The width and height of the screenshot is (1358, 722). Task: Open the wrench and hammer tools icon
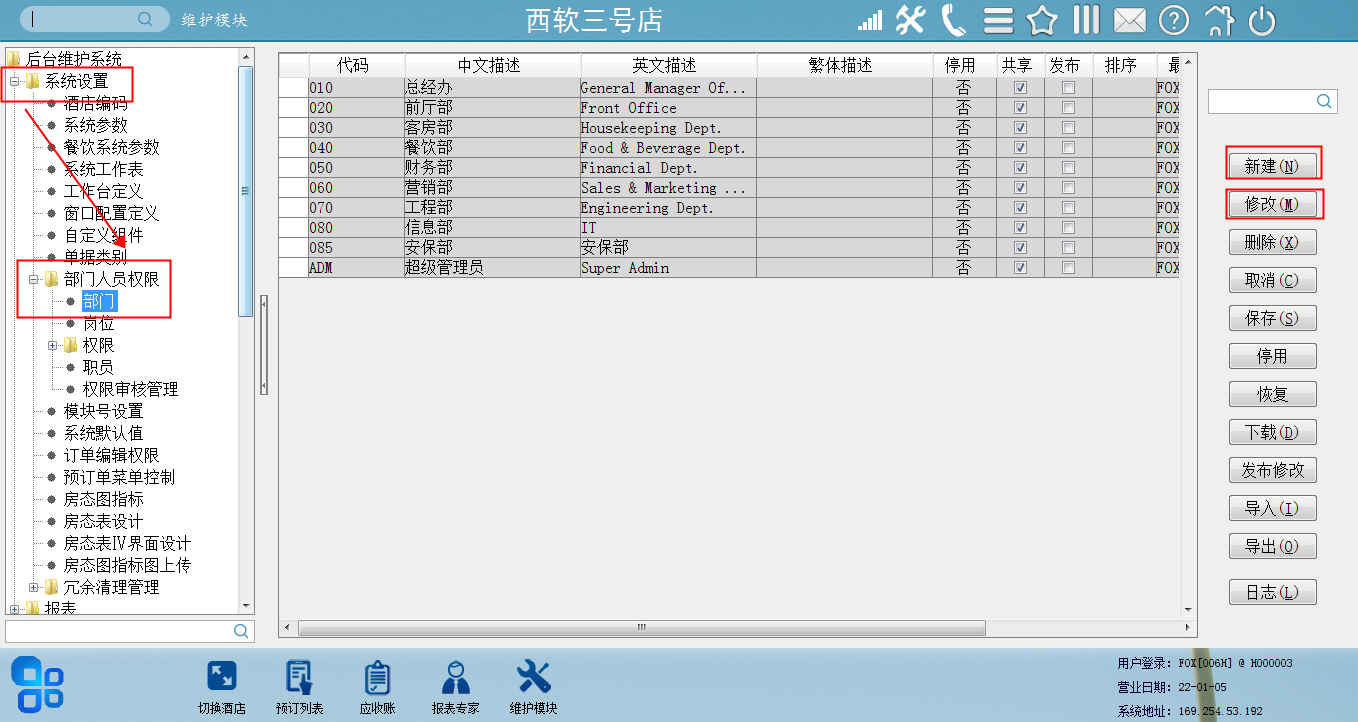click(910, 20)
